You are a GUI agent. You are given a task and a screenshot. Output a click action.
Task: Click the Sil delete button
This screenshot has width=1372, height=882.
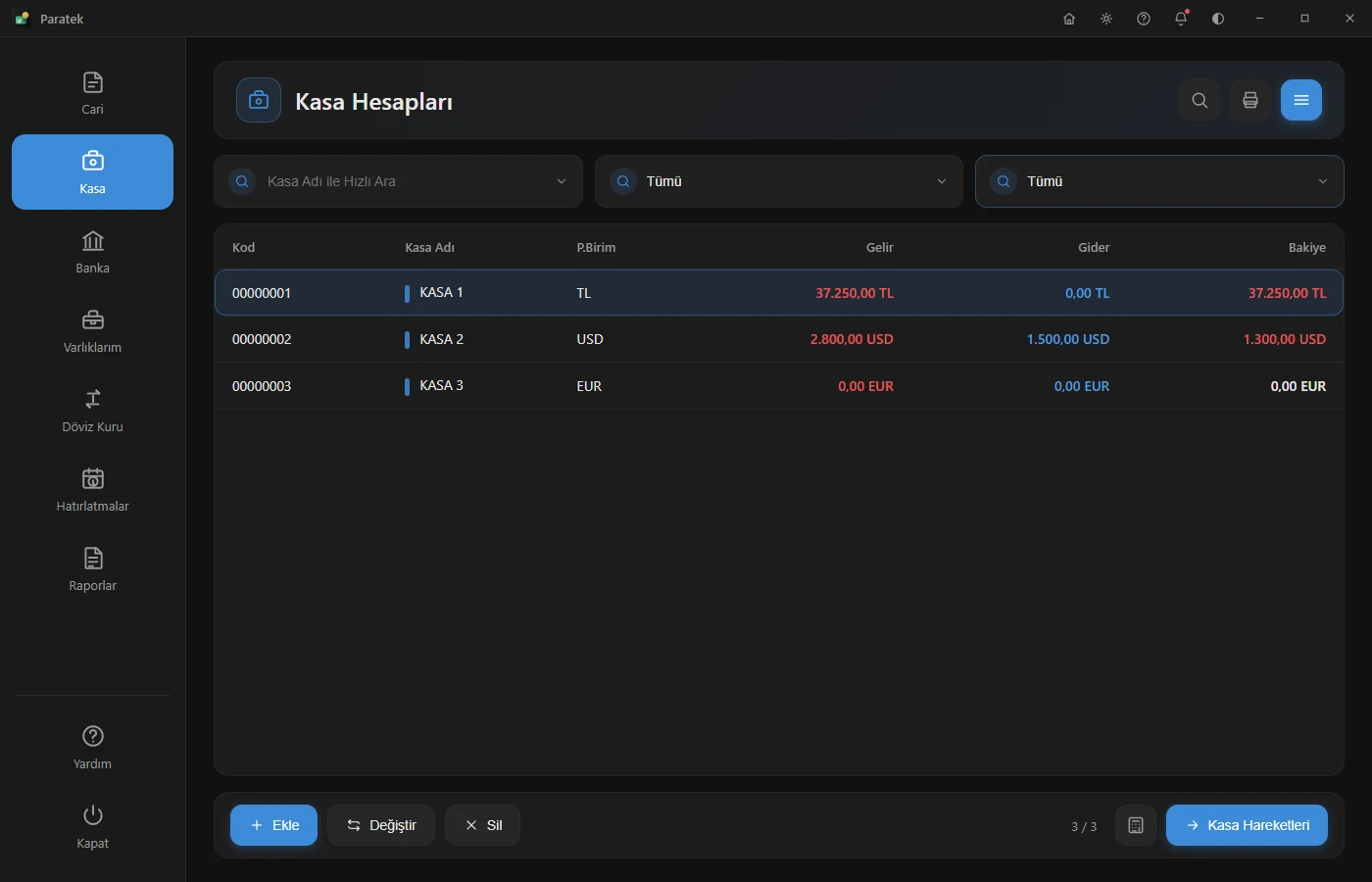(x=482, y=825)
